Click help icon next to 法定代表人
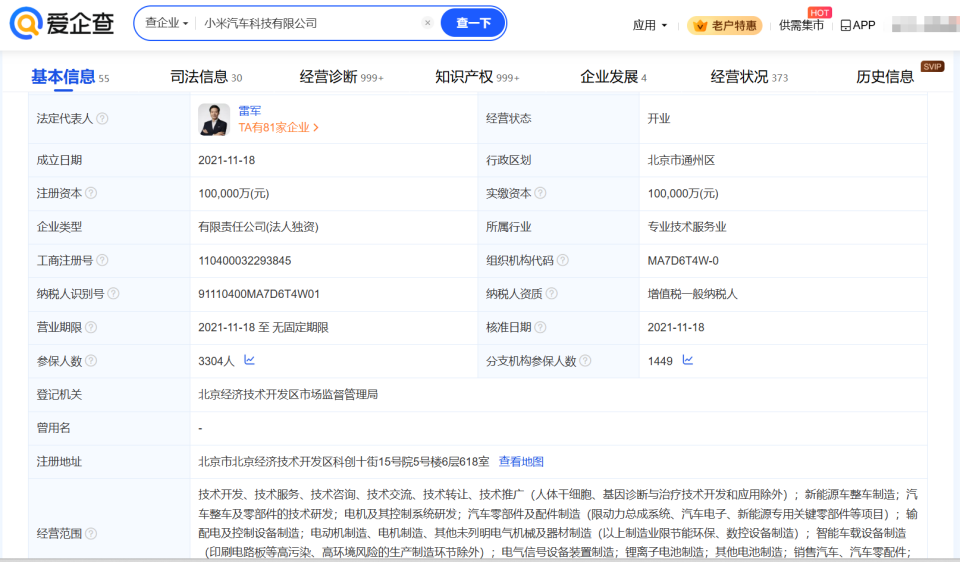 pos(102,119)
